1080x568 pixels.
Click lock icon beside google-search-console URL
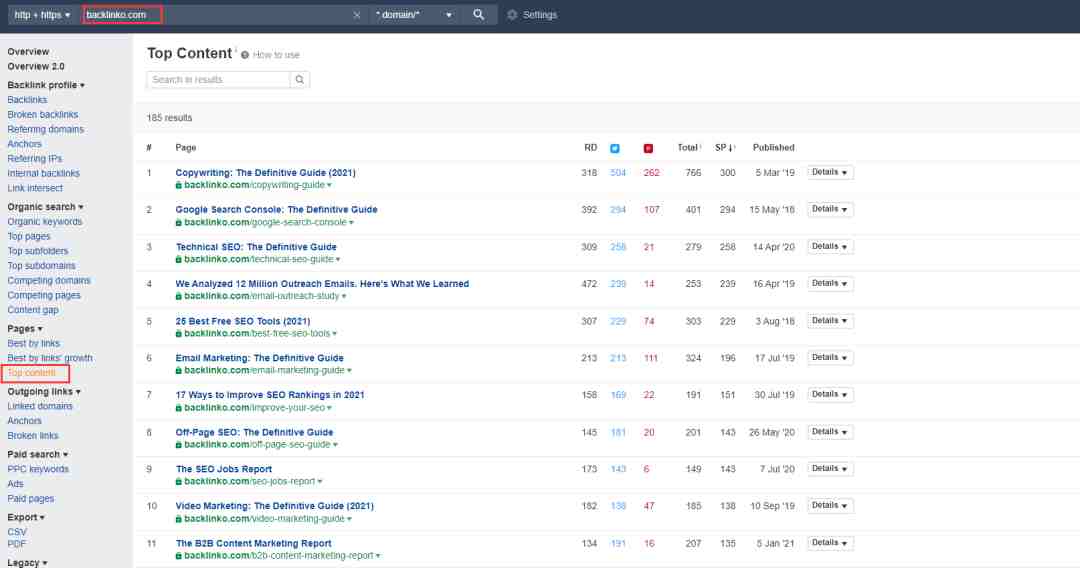pos(178,222)
